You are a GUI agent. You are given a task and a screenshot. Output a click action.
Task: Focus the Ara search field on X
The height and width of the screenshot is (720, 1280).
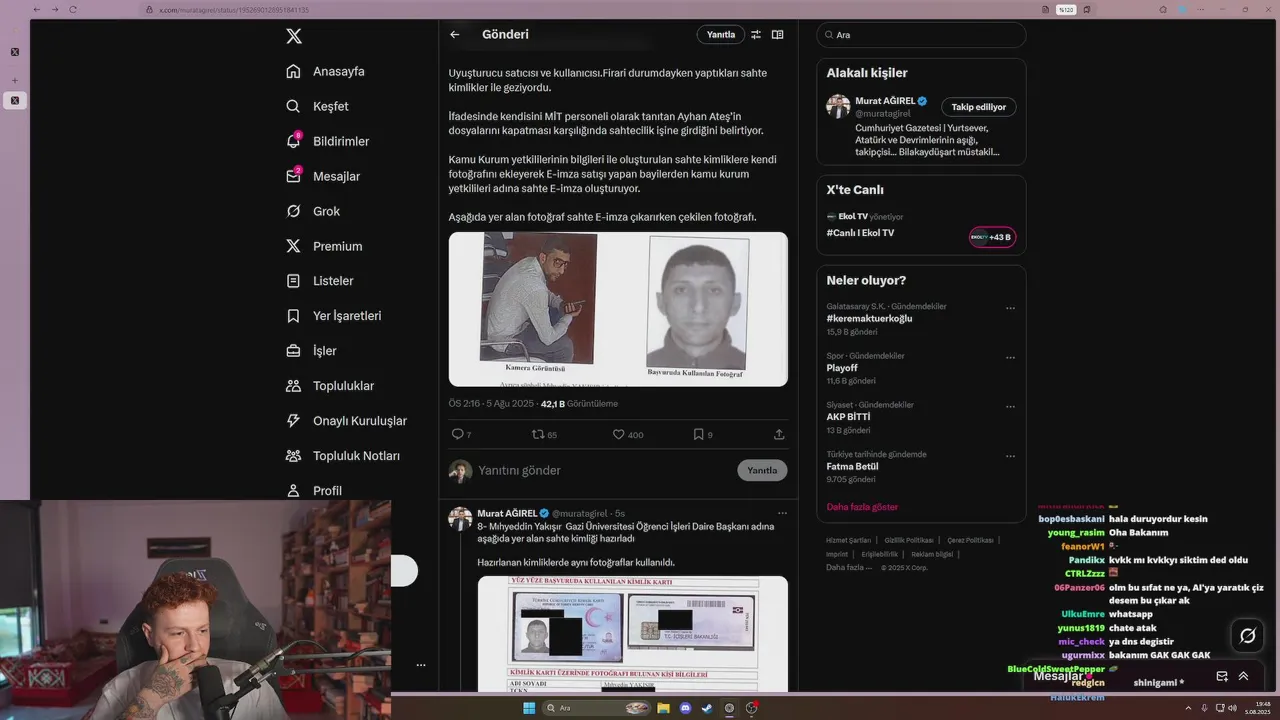[x=921, y=34]
